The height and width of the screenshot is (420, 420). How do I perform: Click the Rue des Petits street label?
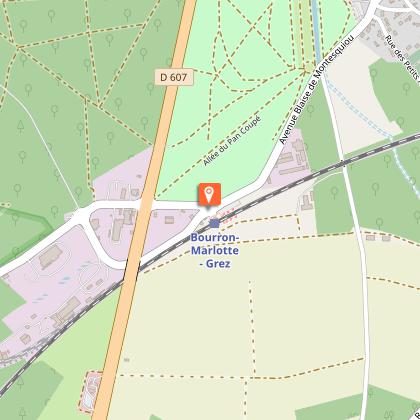coord(404,59)
